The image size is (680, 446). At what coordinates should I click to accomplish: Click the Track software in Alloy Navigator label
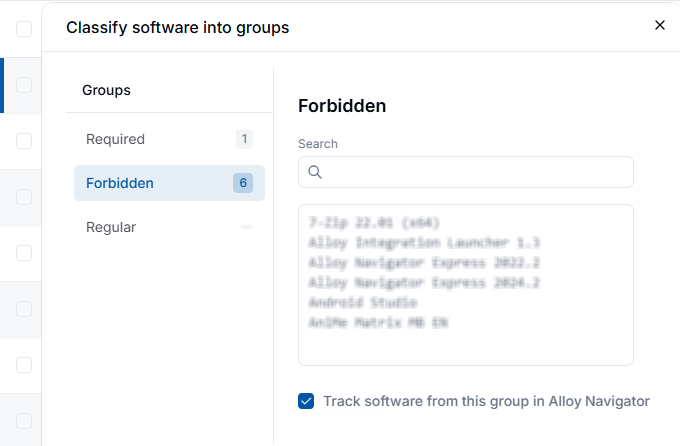point(486,401)
